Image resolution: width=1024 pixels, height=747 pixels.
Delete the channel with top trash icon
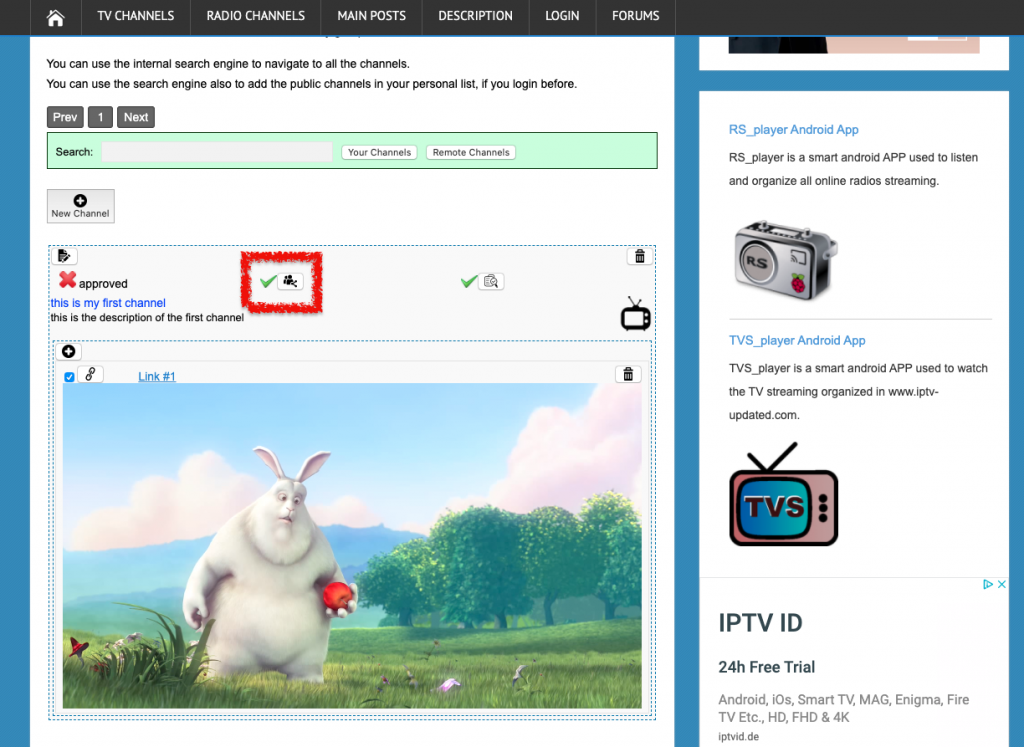coord(640,257)
